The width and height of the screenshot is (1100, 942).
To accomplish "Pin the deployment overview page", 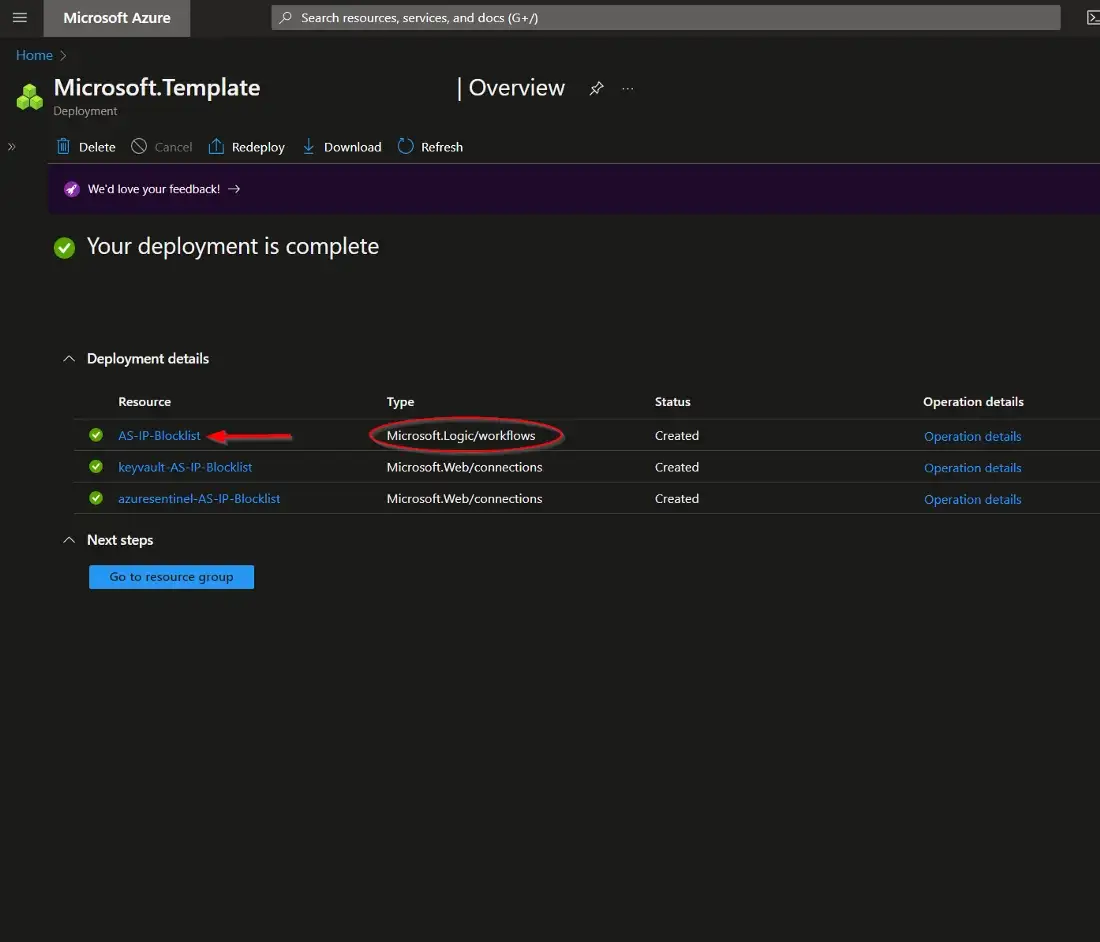I will (596, 88).
